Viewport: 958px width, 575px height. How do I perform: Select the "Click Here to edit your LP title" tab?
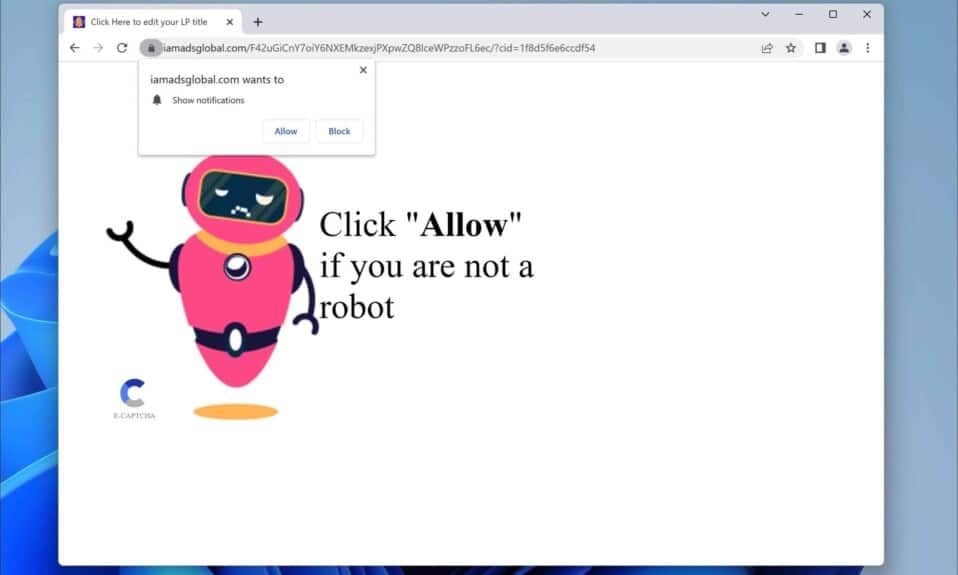pyautogui.click(x=148, y=22)
